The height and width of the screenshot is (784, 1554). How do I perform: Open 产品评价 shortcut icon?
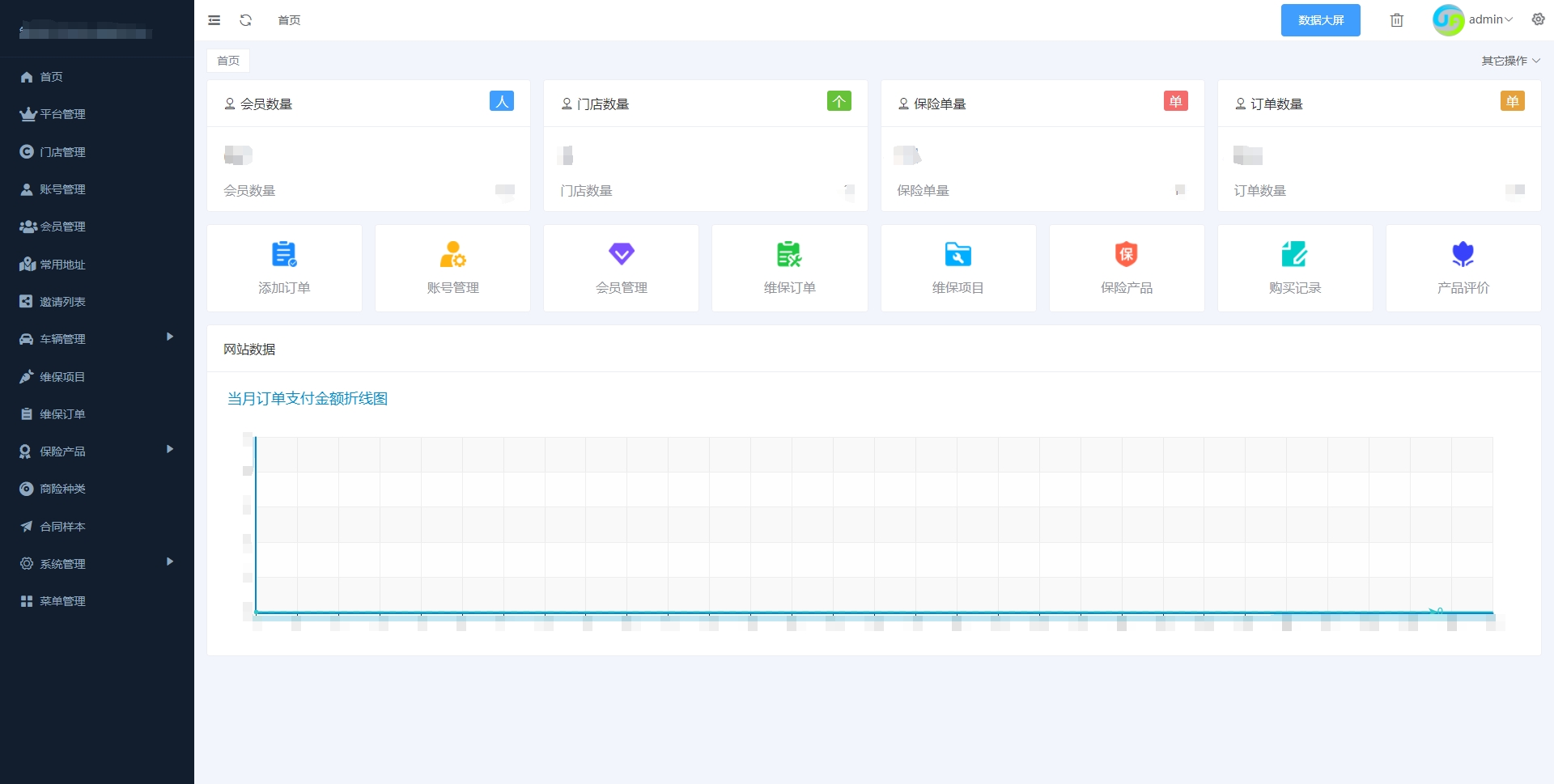pos(1463,254)
